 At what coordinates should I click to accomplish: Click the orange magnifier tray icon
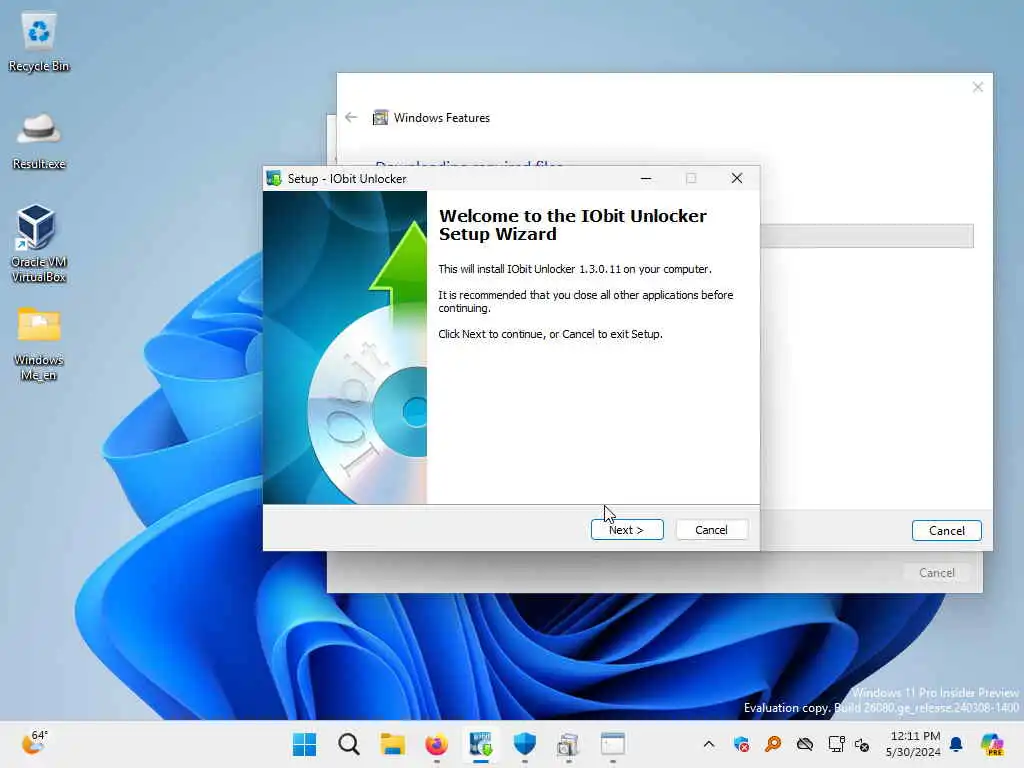pos(773,744)
